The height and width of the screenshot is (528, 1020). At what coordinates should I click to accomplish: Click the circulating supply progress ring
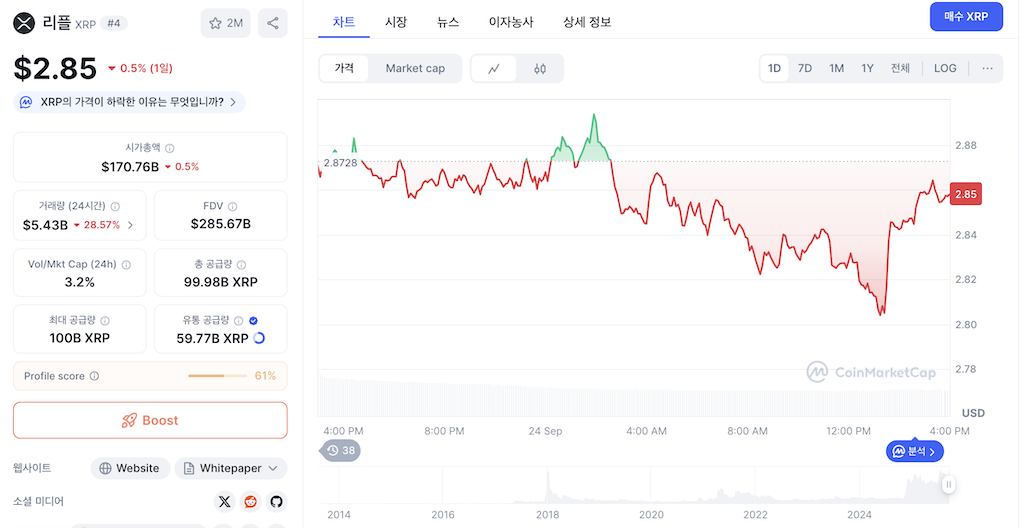[258, 338]
